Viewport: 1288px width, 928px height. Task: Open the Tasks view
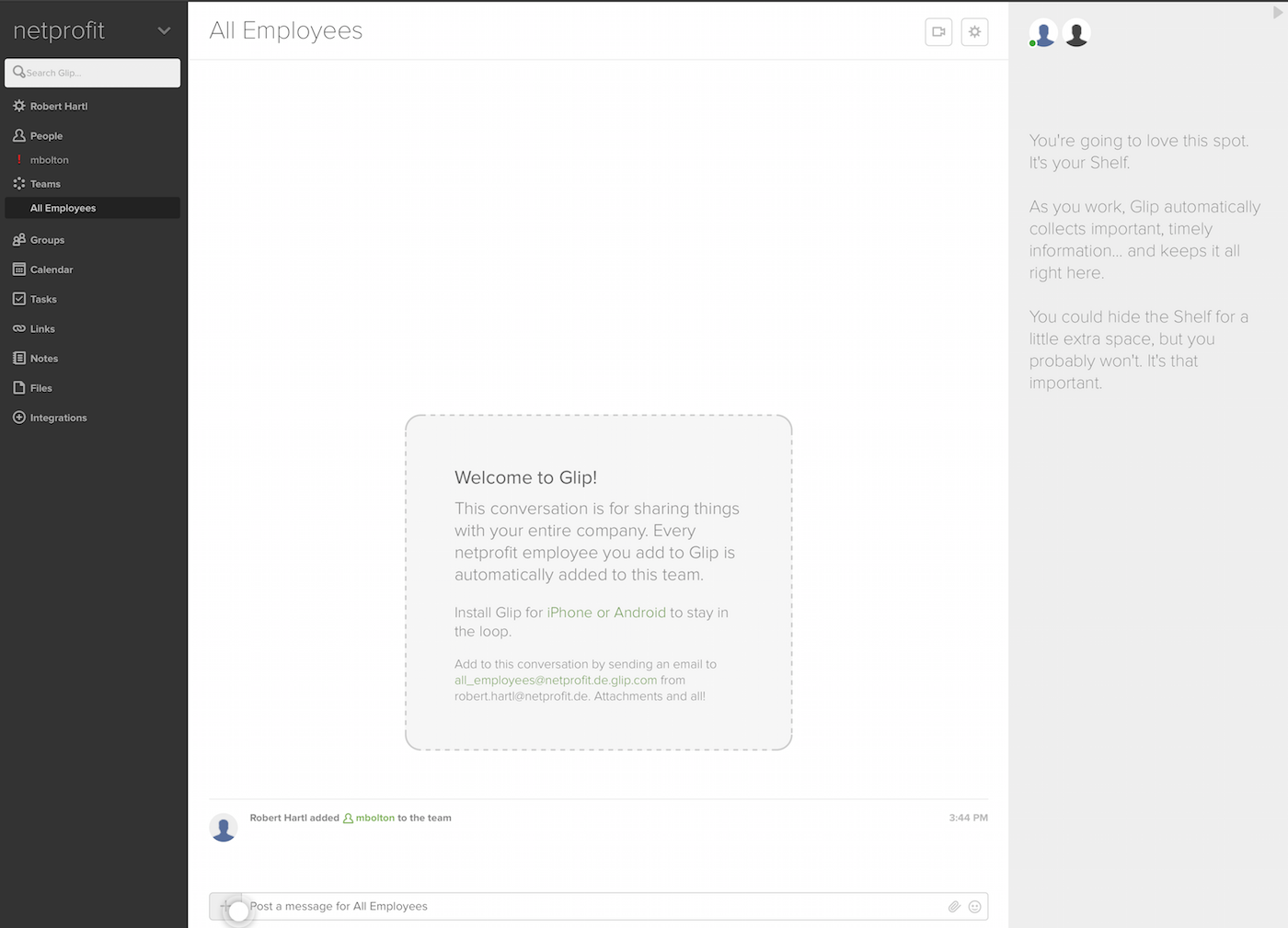43,299
